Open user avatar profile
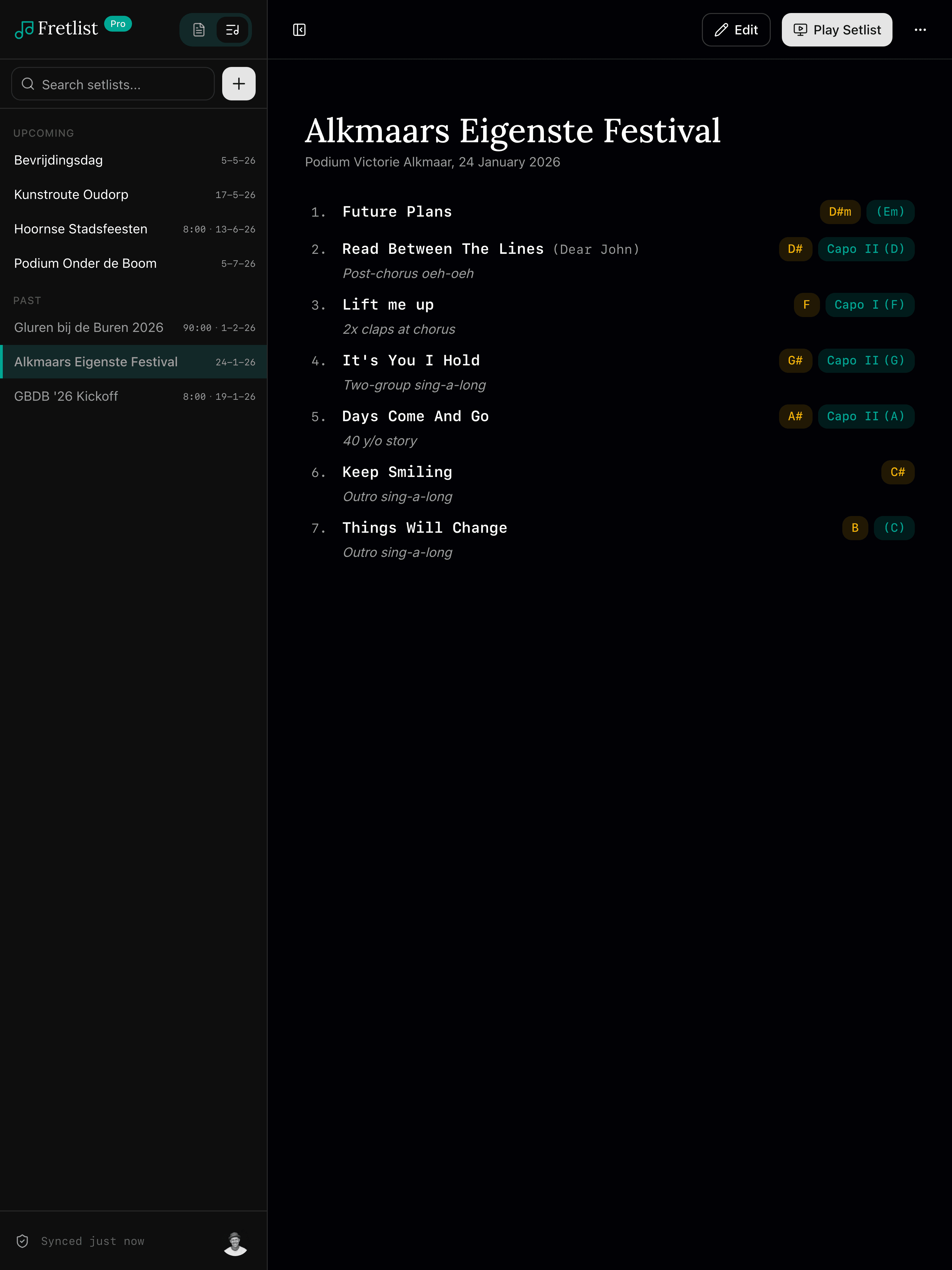The image size is (952, 1270). pyautogui.click(x=235, y=1243)
